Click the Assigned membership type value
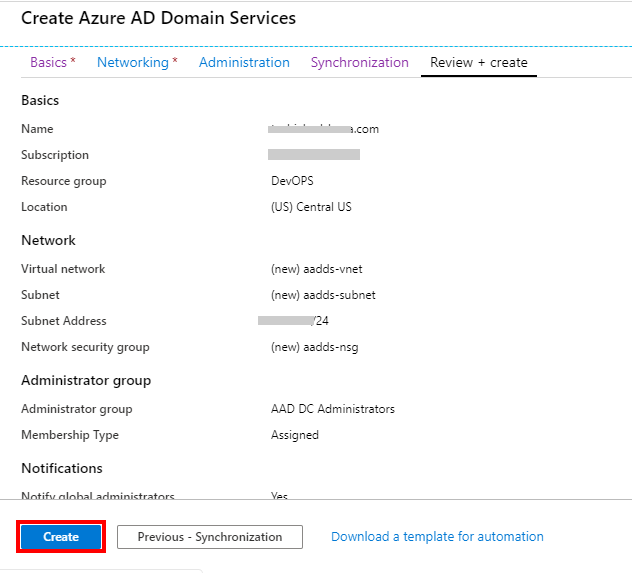 click(x=295, y=435)
